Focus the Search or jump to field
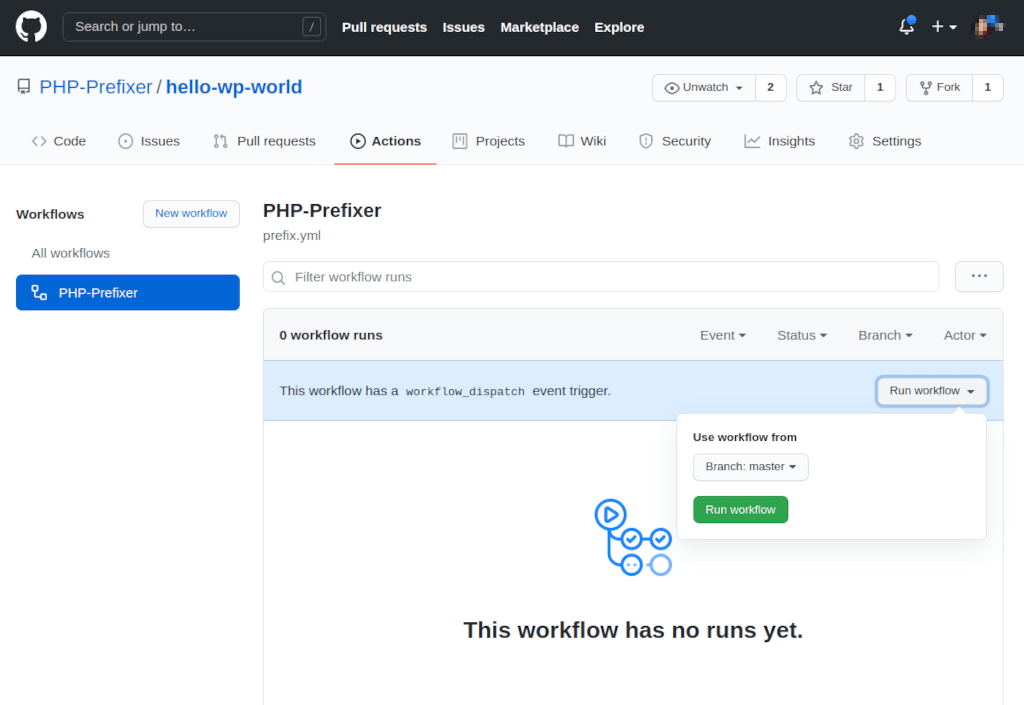Image resolution: width=1024 pixels, height=705 pixels. pyautogui.click(x=194, y=27)
